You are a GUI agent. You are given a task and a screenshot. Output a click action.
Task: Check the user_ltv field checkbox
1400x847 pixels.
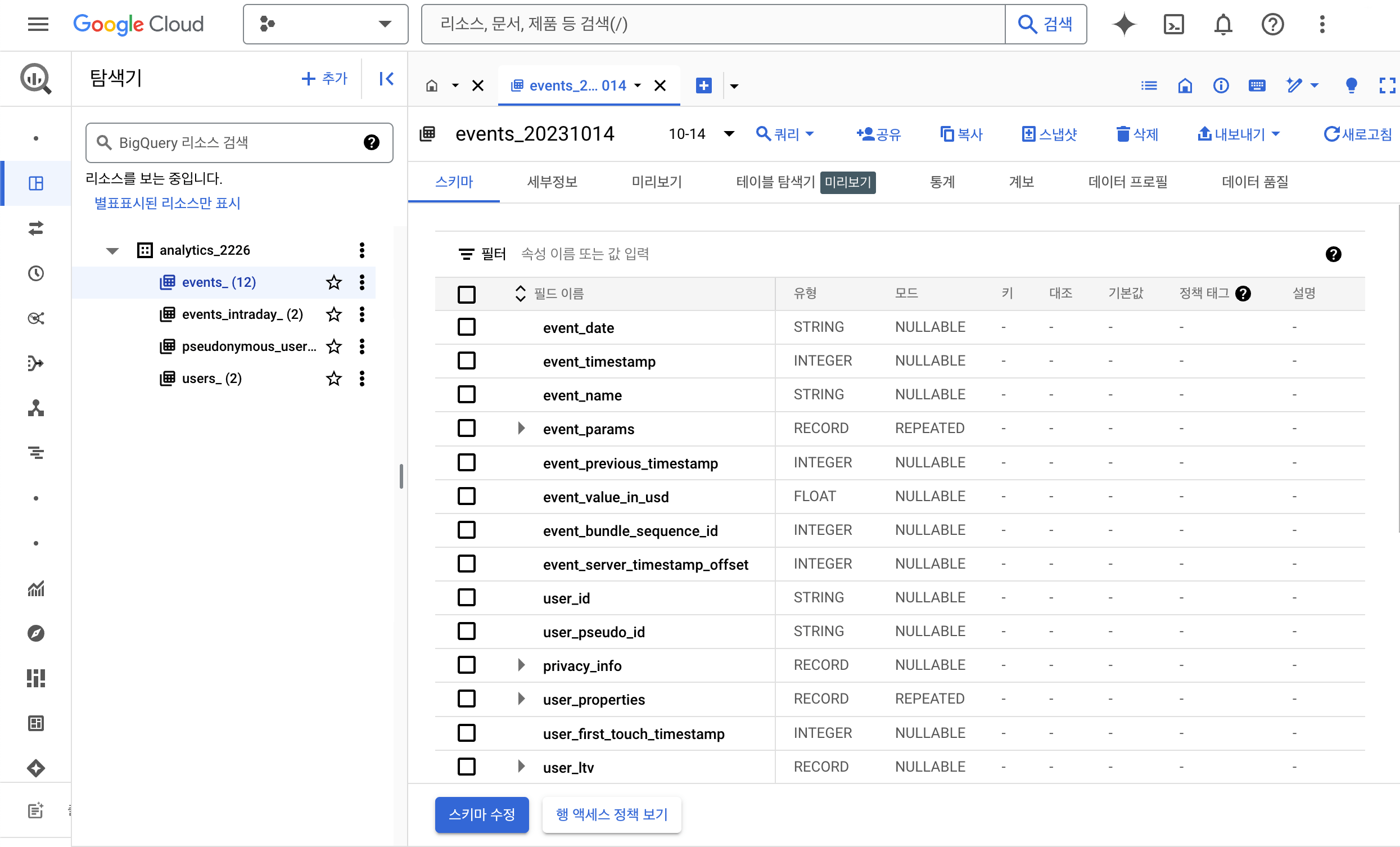(x=467, y=766)
